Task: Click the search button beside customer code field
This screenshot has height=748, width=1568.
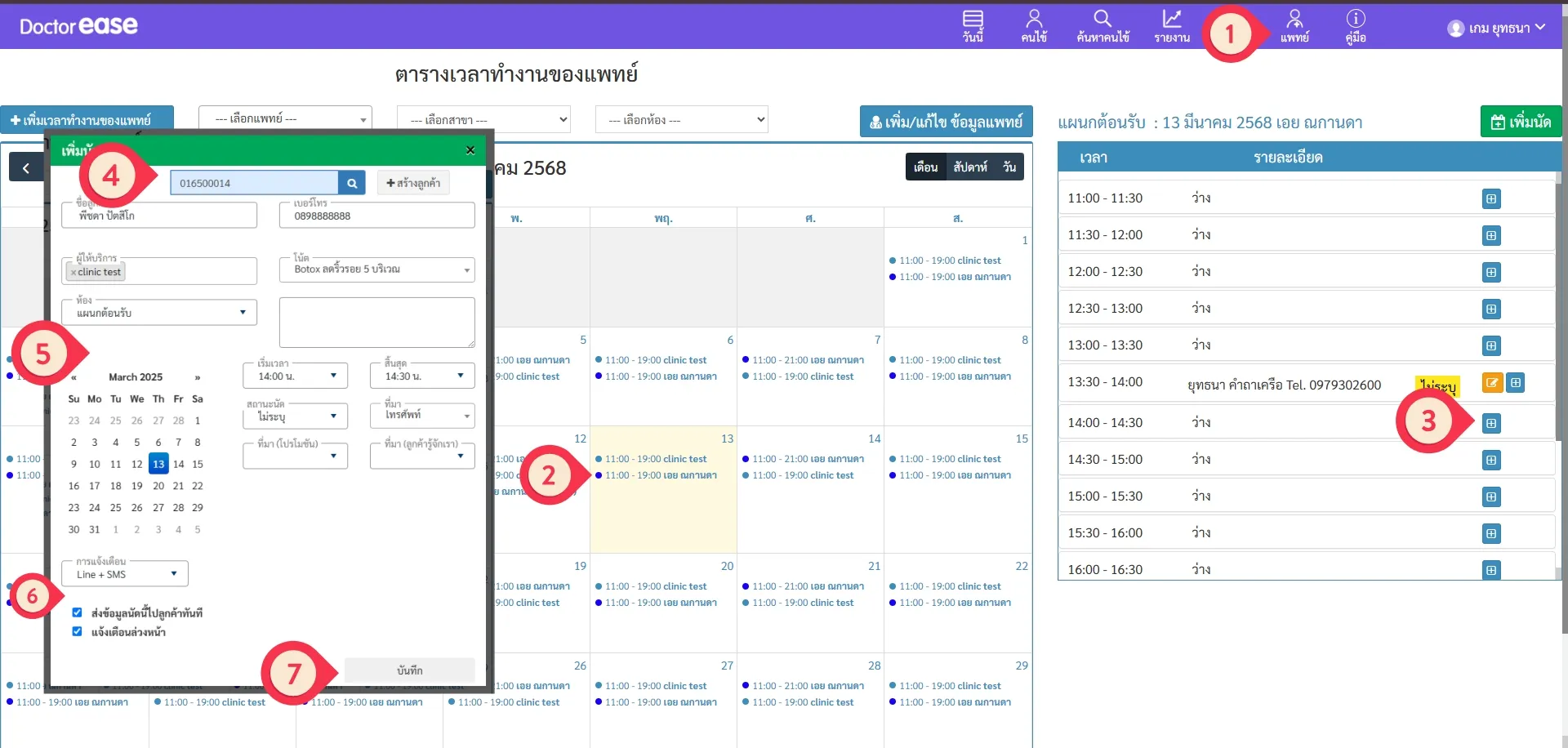Action: pos(351,183)
